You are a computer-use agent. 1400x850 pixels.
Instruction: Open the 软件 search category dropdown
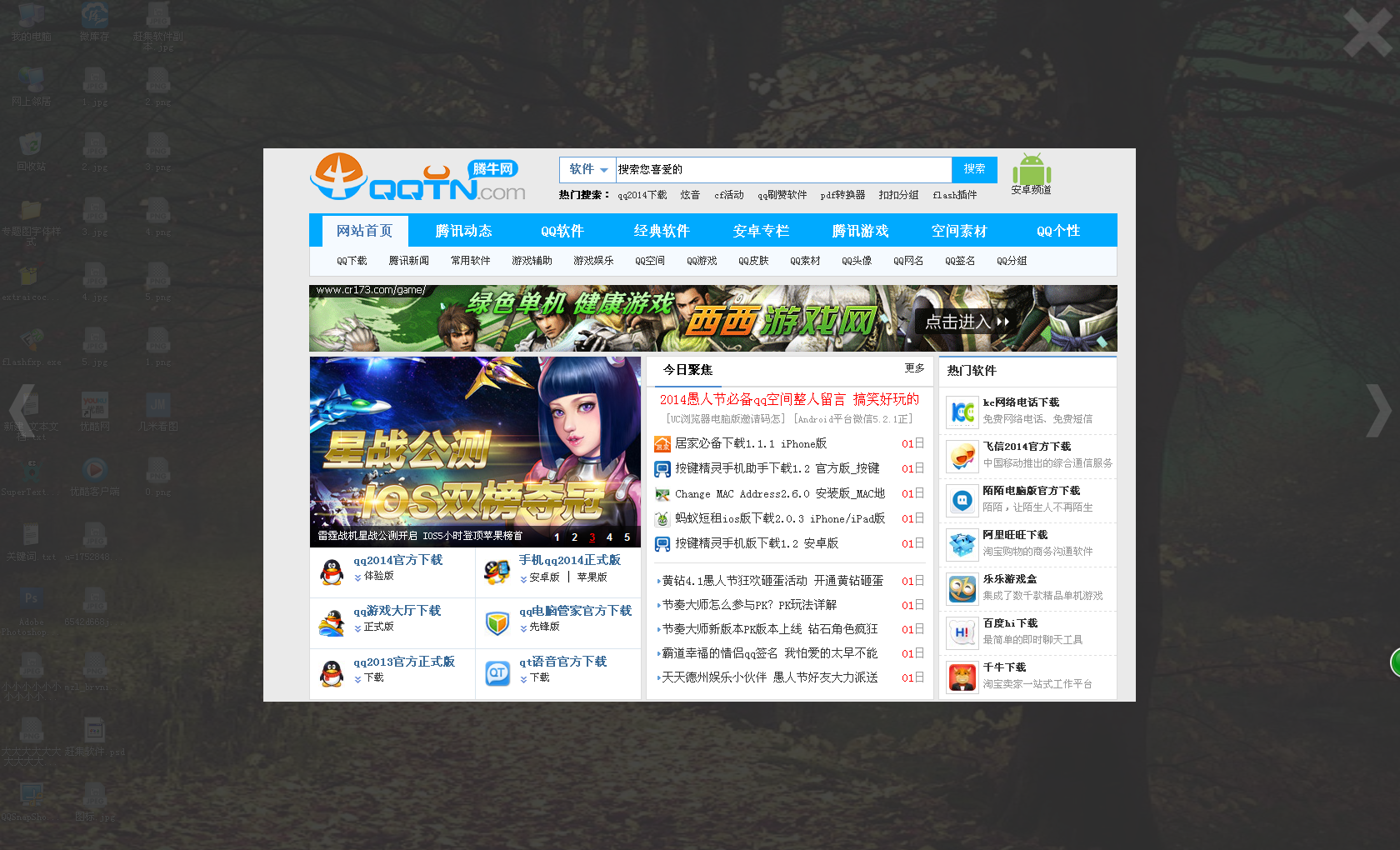point(587,169)
